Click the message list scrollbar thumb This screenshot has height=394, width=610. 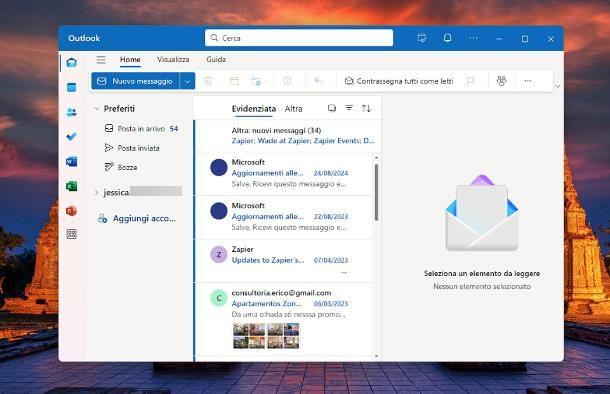pos(376,192)
